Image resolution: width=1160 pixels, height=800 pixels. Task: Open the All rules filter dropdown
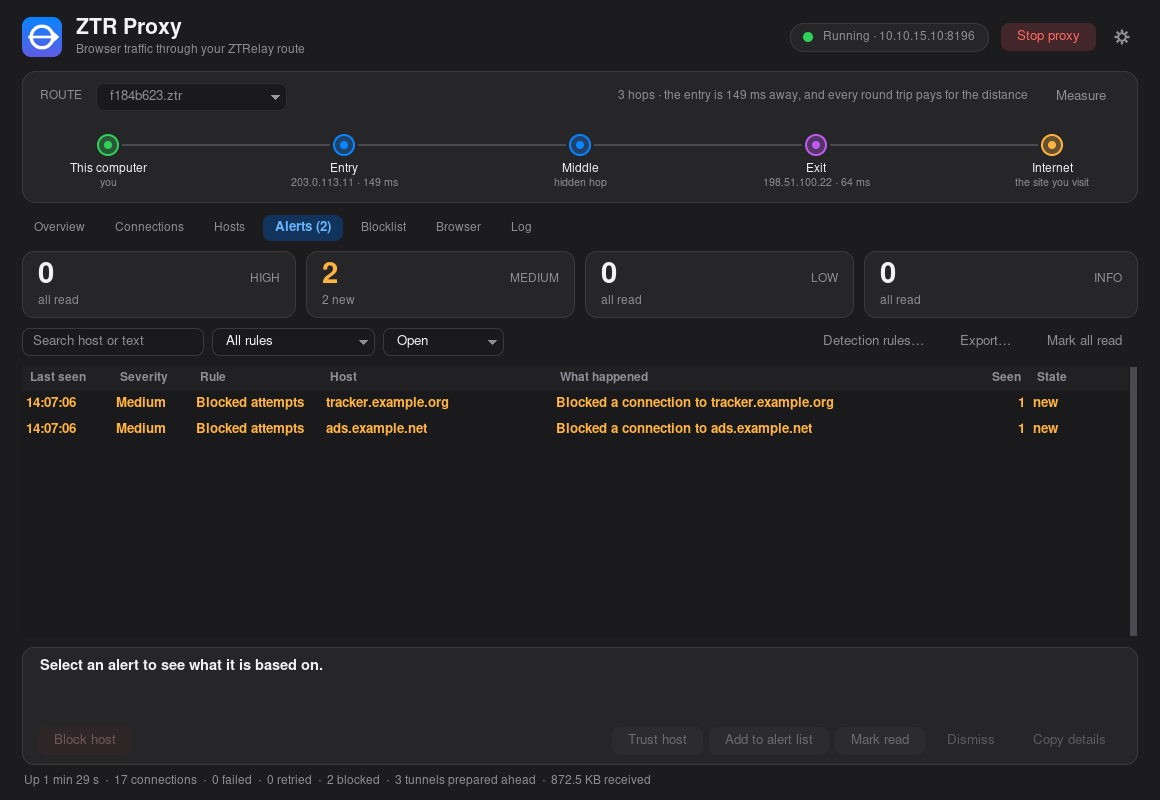click(x=294, y=341)
